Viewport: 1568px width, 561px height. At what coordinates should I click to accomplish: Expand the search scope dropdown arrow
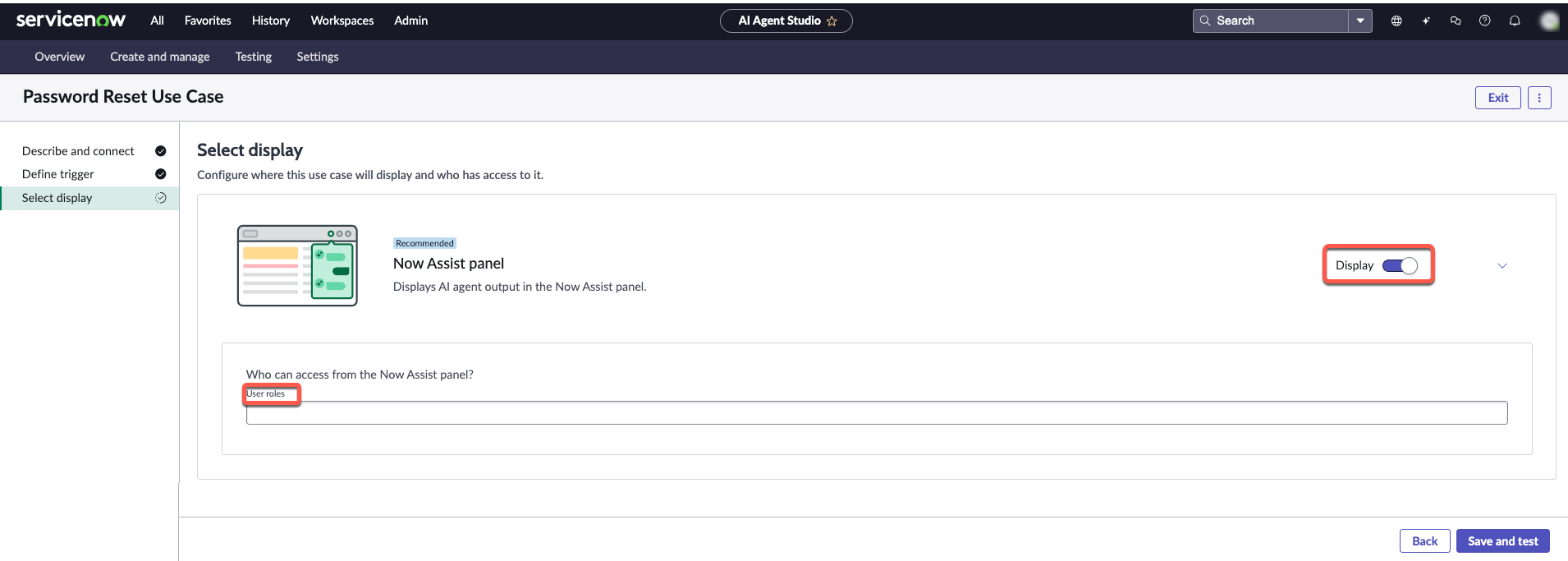pos(1360,21)
